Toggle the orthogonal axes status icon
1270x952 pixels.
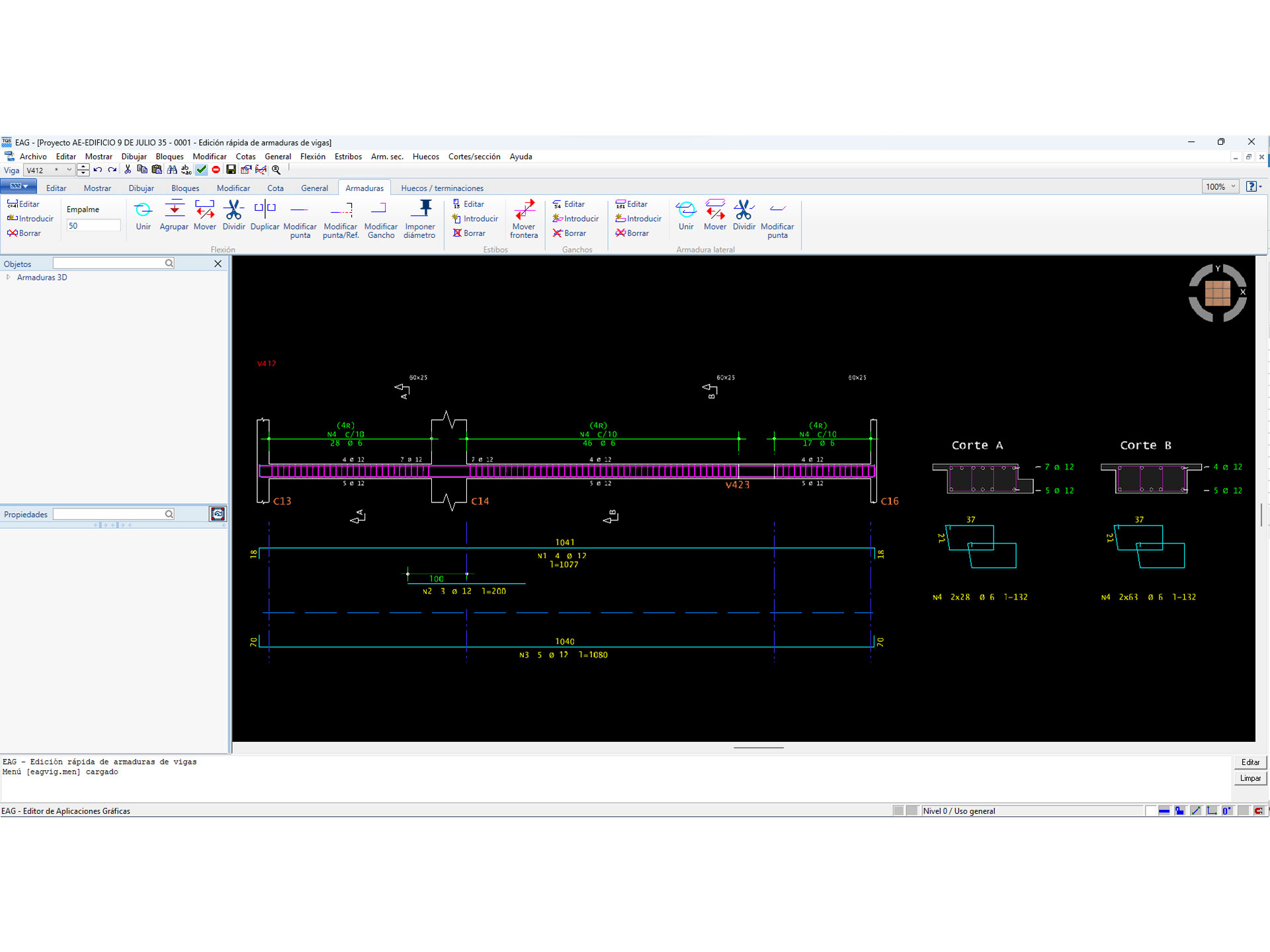1211,811
